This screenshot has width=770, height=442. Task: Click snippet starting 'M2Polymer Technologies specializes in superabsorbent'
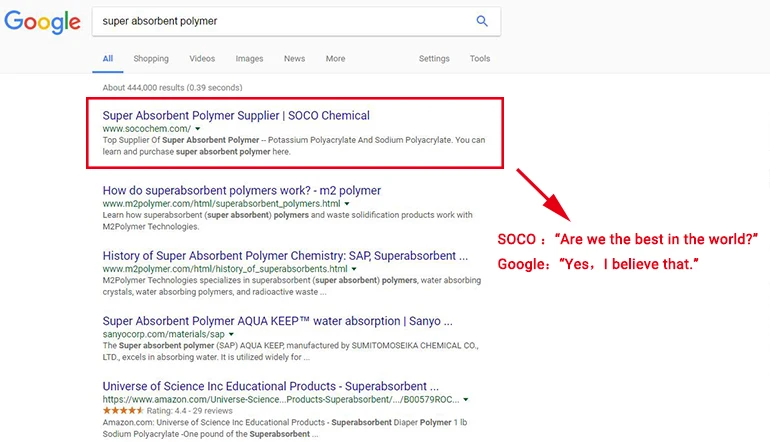pos(292,286)
